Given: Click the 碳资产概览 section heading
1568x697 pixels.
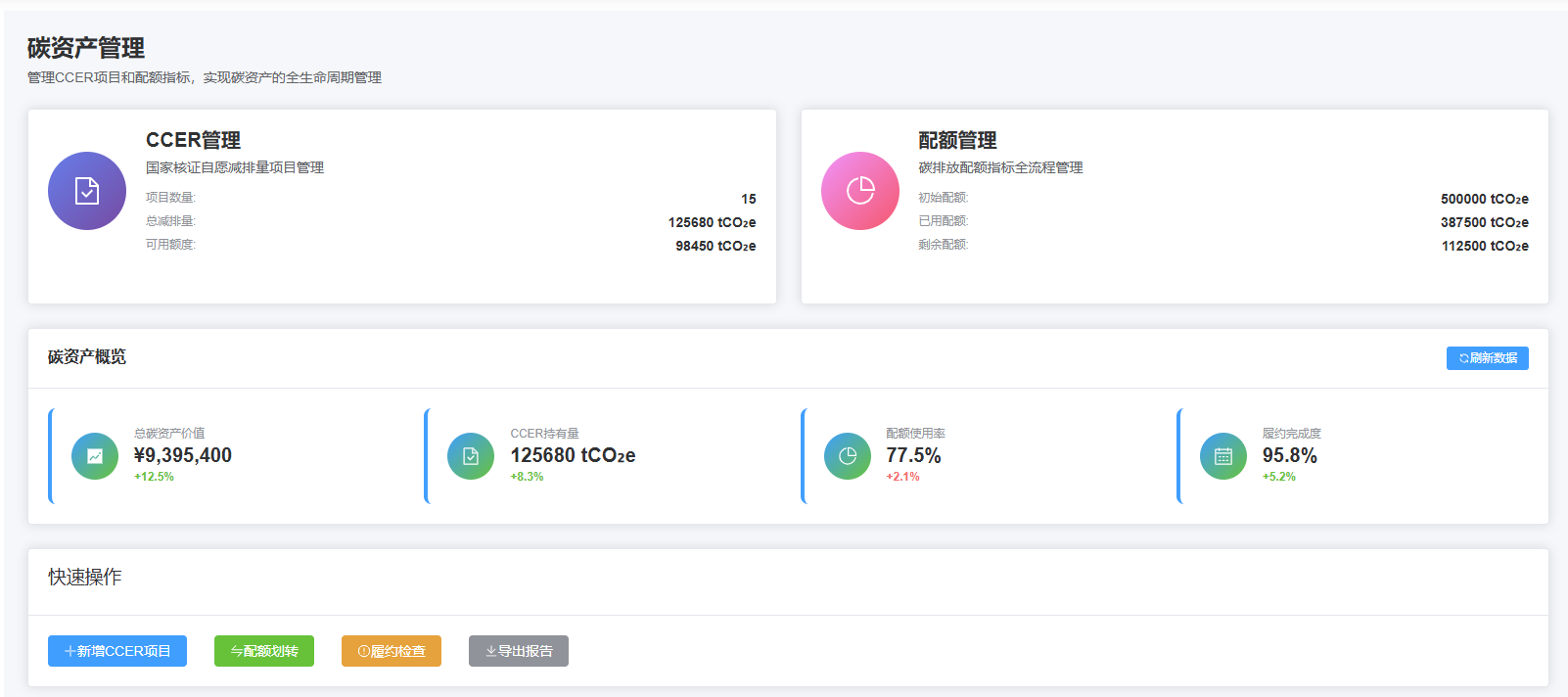Looking at the screenshot, I should (87, 357).
